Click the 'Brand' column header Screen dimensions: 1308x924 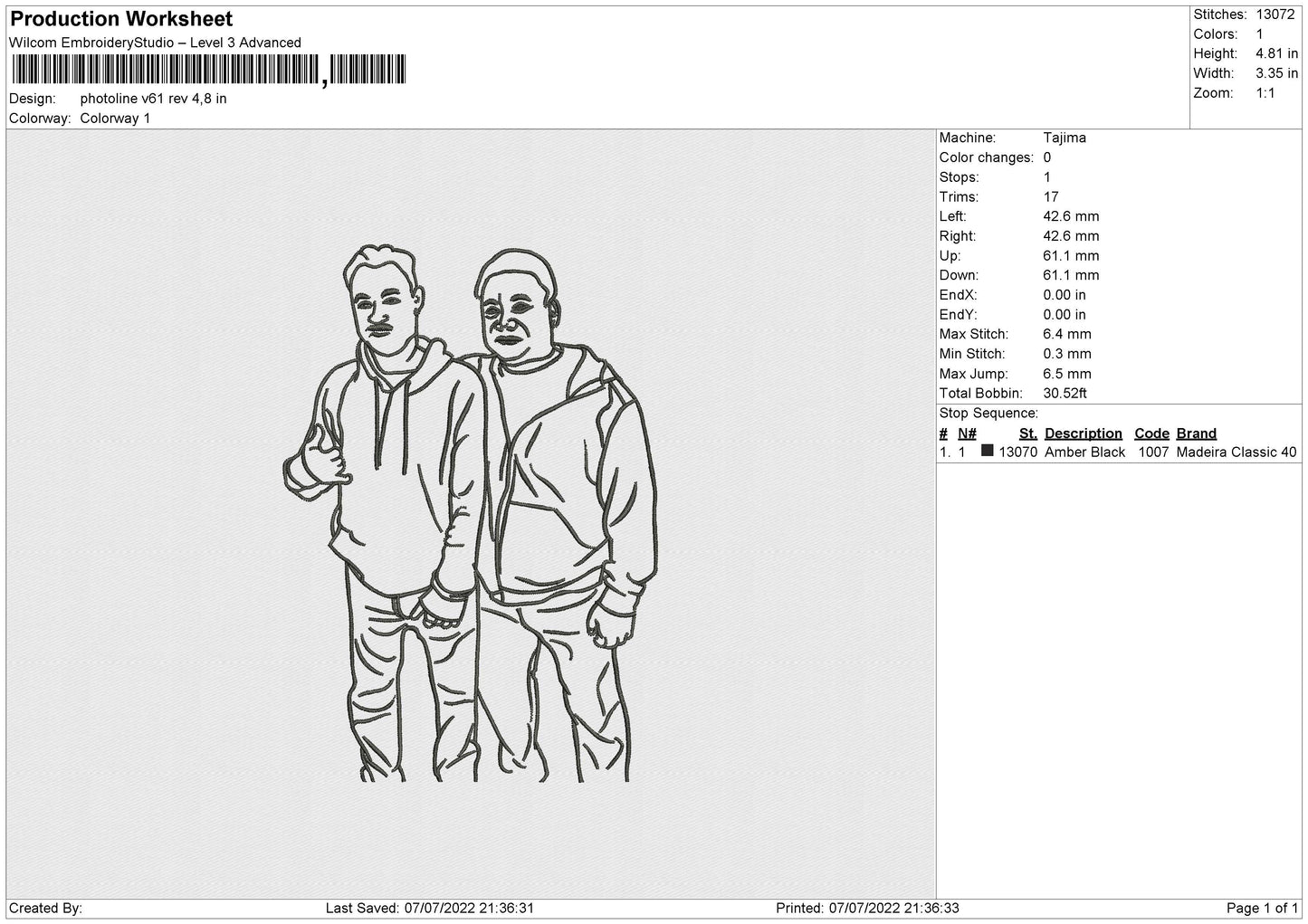pos(1196,433)
